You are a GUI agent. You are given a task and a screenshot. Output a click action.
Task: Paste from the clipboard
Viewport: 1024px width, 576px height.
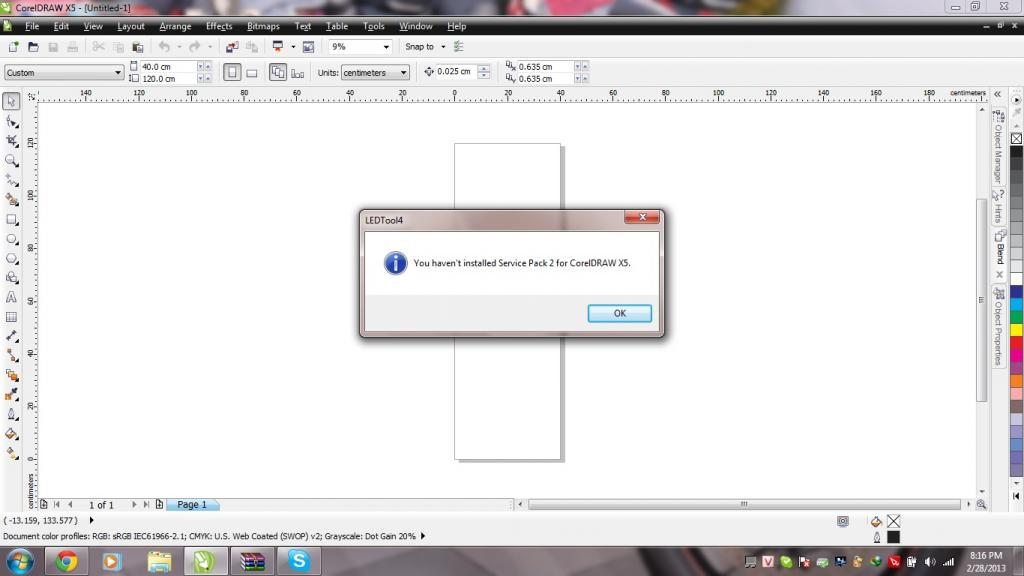coord(138,47)
